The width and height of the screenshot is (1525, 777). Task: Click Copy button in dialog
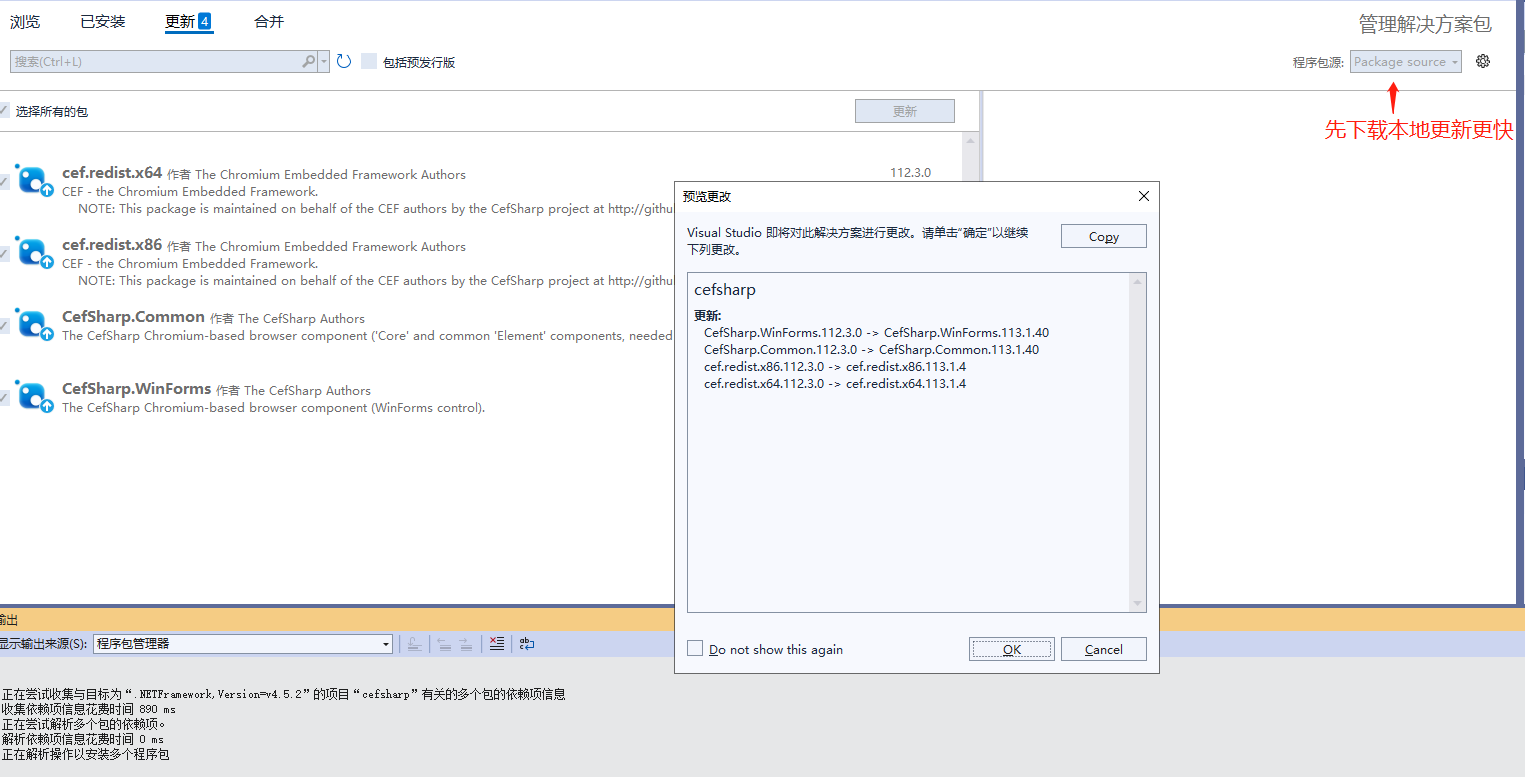[1104, 236]
